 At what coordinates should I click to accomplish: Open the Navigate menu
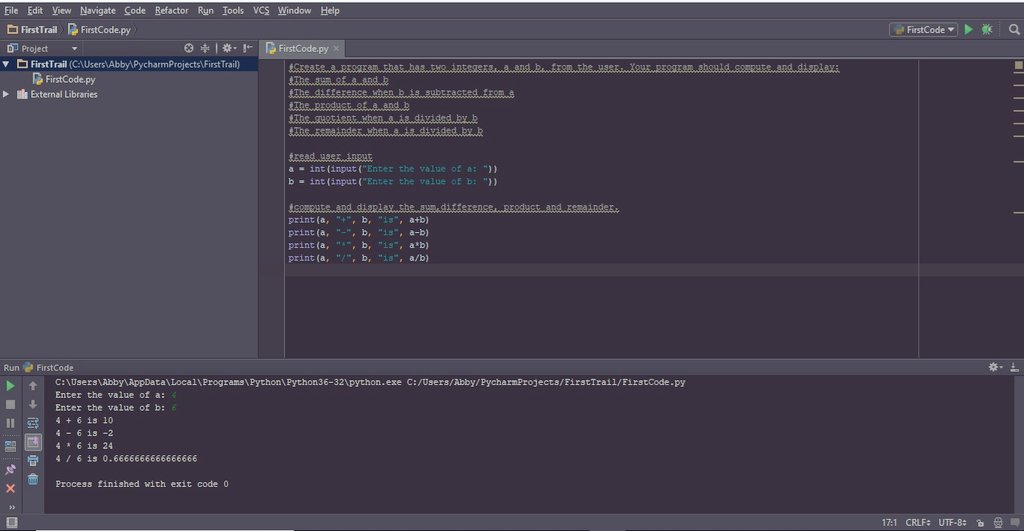click(97, 10)
